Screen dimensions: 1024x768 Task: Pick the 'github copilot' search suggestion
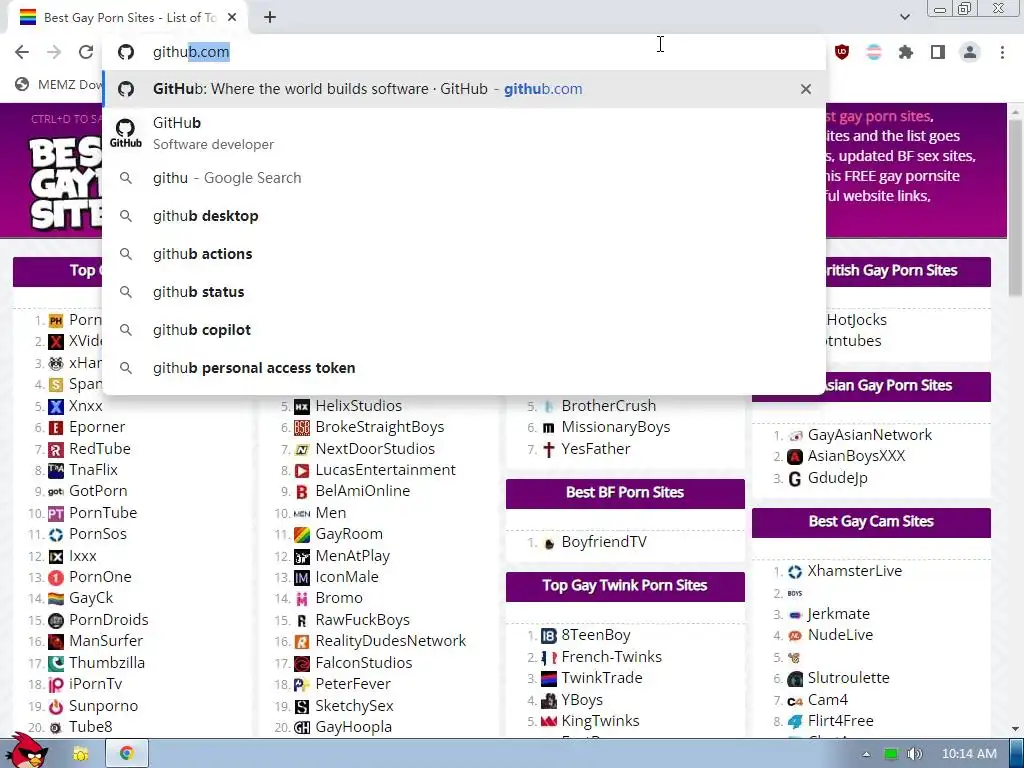tap(464, 329)
